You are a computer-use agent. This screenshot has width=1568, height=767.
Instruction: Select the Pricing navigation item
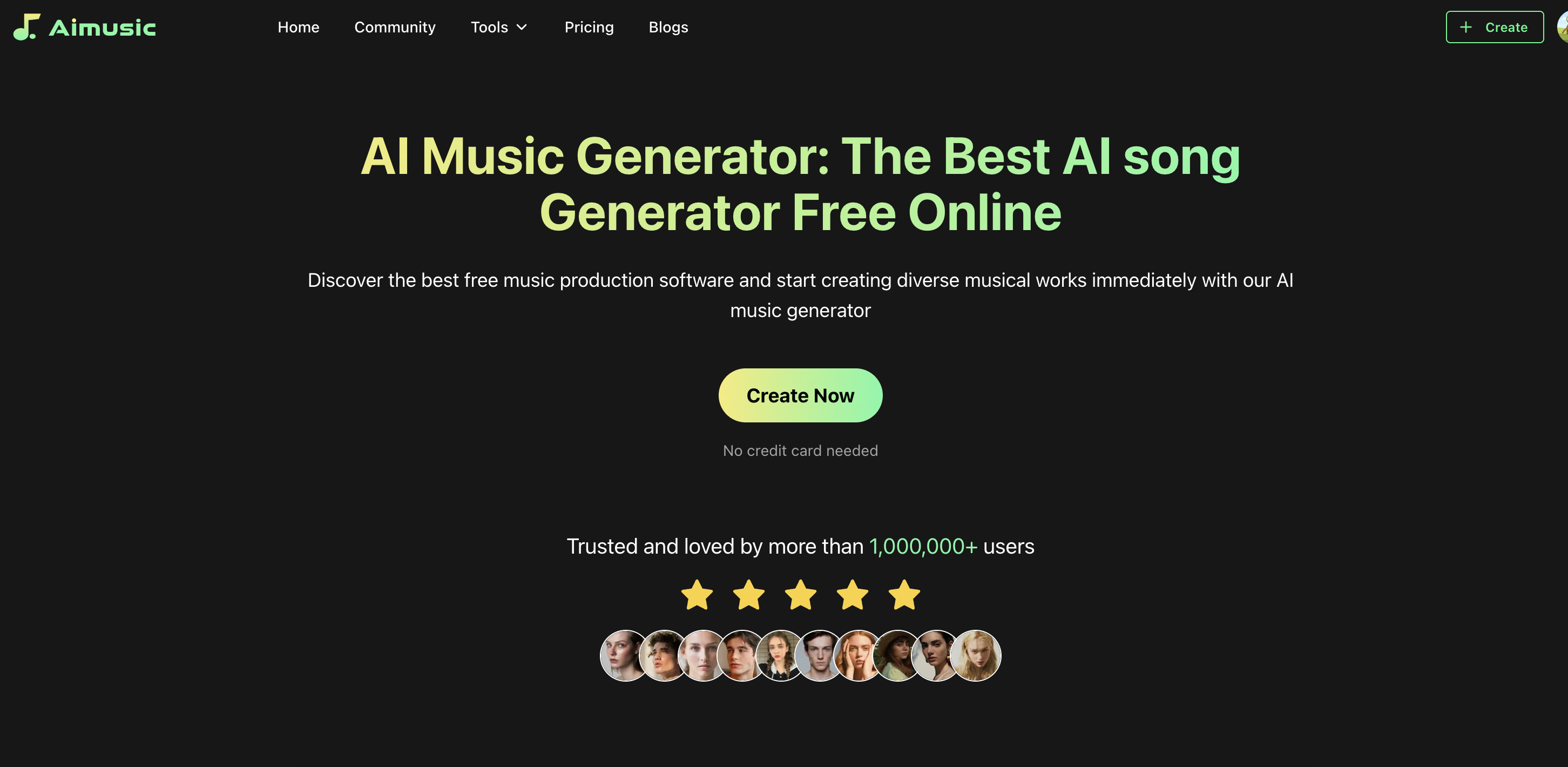[x=588, y=27]
